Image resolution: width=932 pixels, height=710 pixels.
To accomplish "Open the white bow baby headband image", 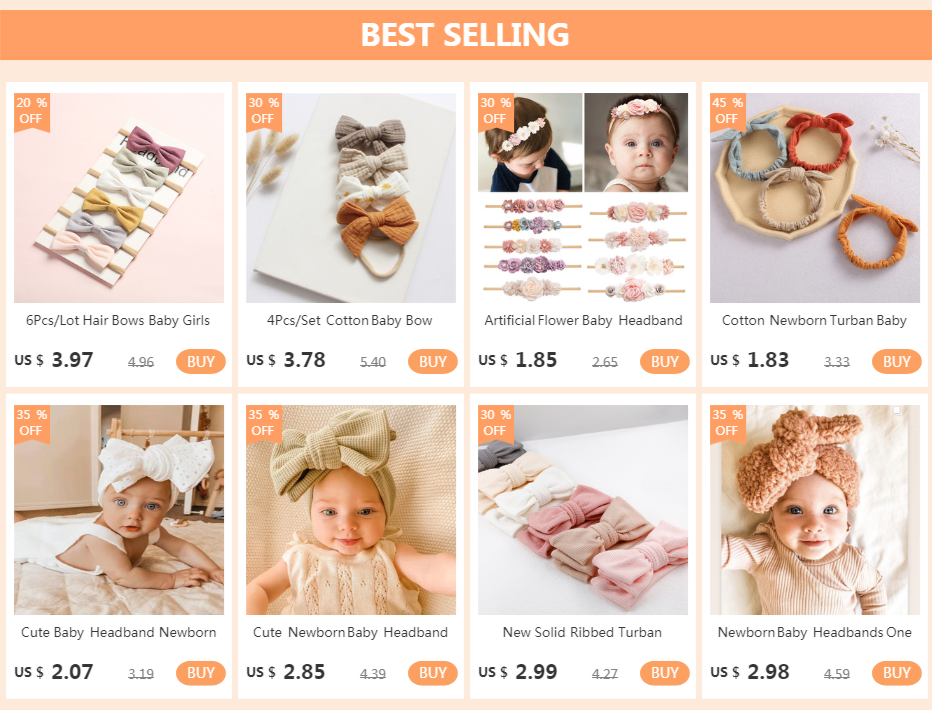I will tap(119, 510).
